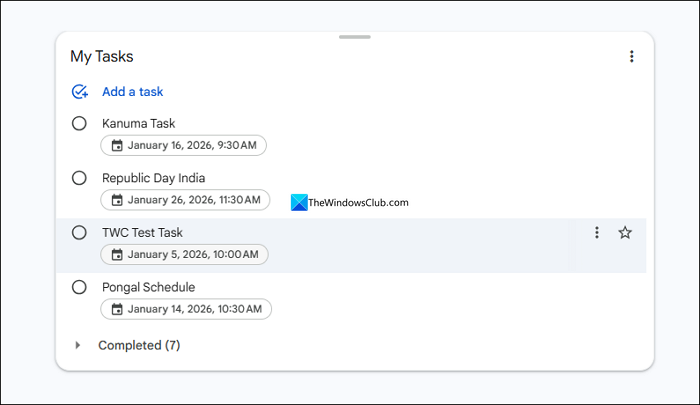Select the Pongal Schedule title
Image resolution: width=700 pixels, height=405 pixels.
click(149, 287)
